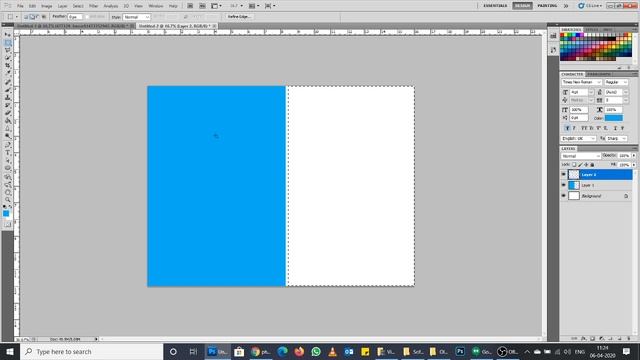
Task: Open the Regular font style dropdown
Action: [x=616, y=82]
